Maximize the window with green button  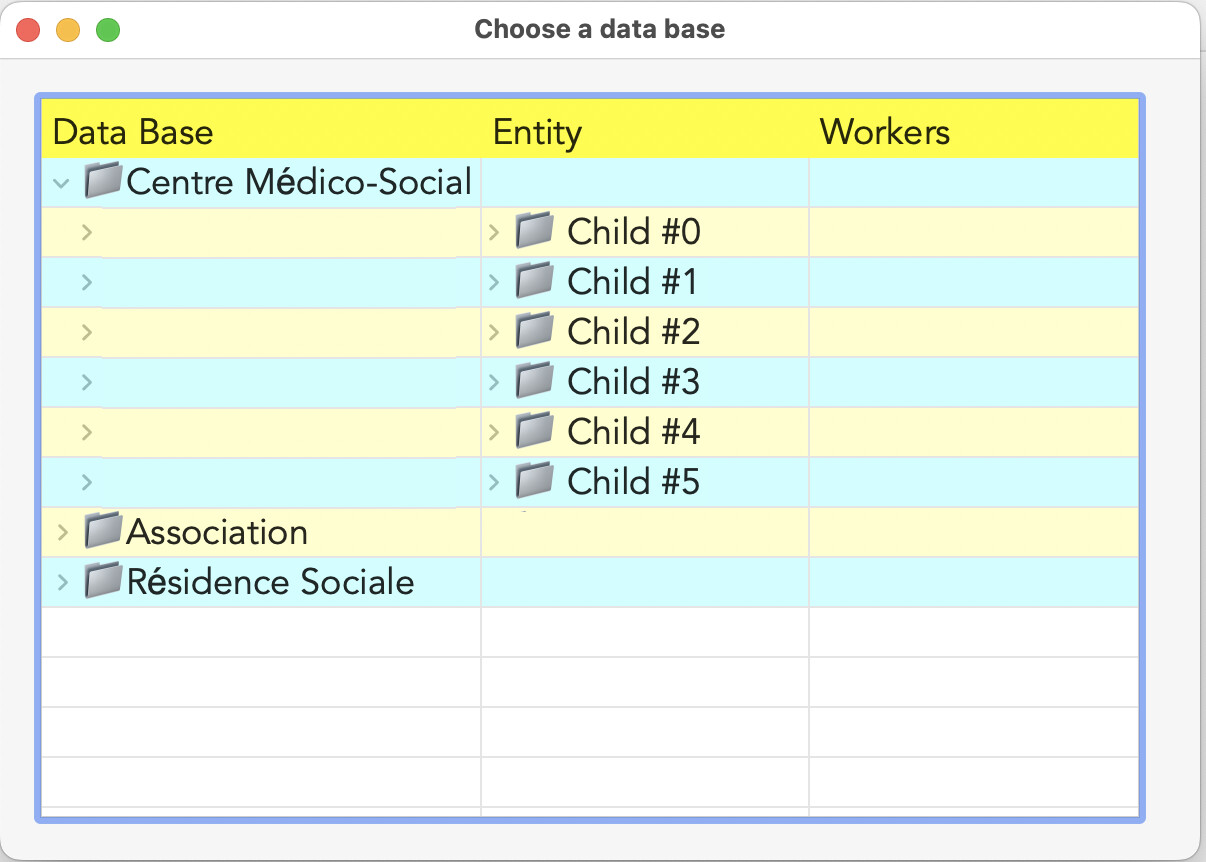pos(108,30)
